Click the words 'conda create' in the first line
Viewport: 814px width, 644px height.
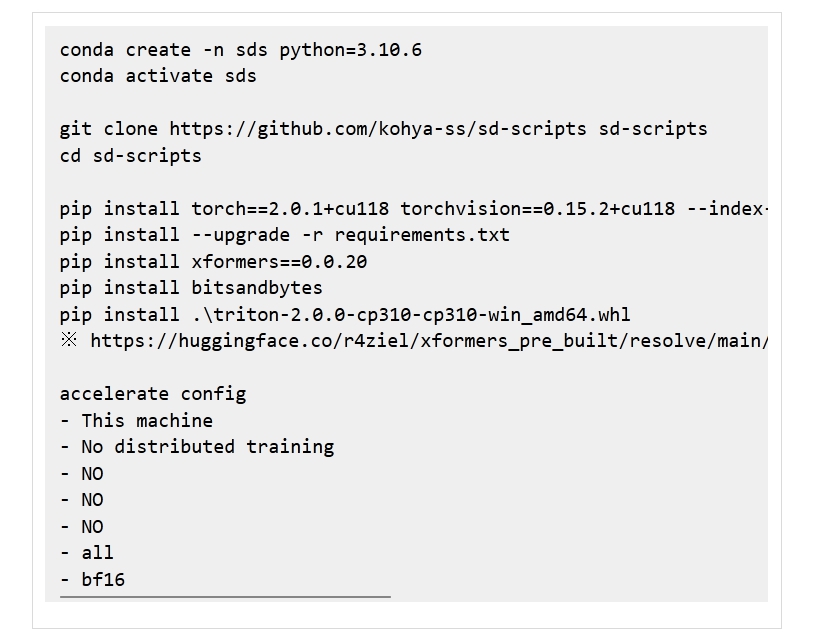(125, 49)
